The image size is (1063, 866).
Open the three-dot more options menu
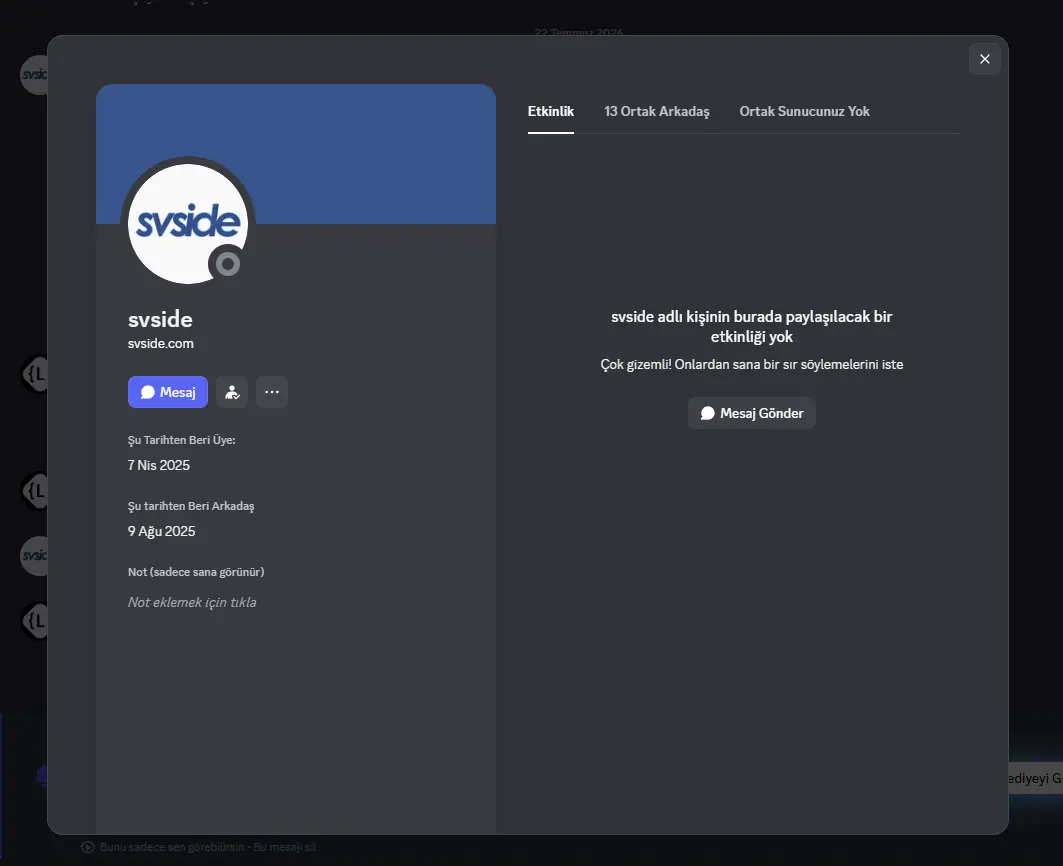[x=272, y=392]
